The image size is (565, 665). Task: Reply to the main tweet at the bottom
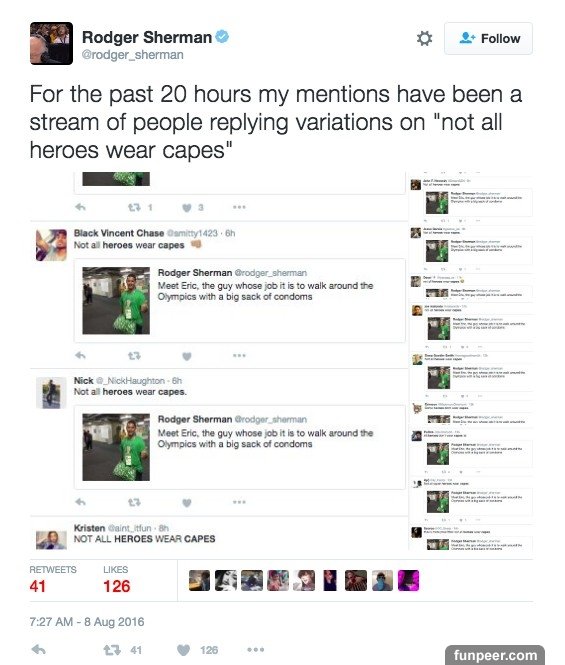pyautogui.click(x=39, y=649)
